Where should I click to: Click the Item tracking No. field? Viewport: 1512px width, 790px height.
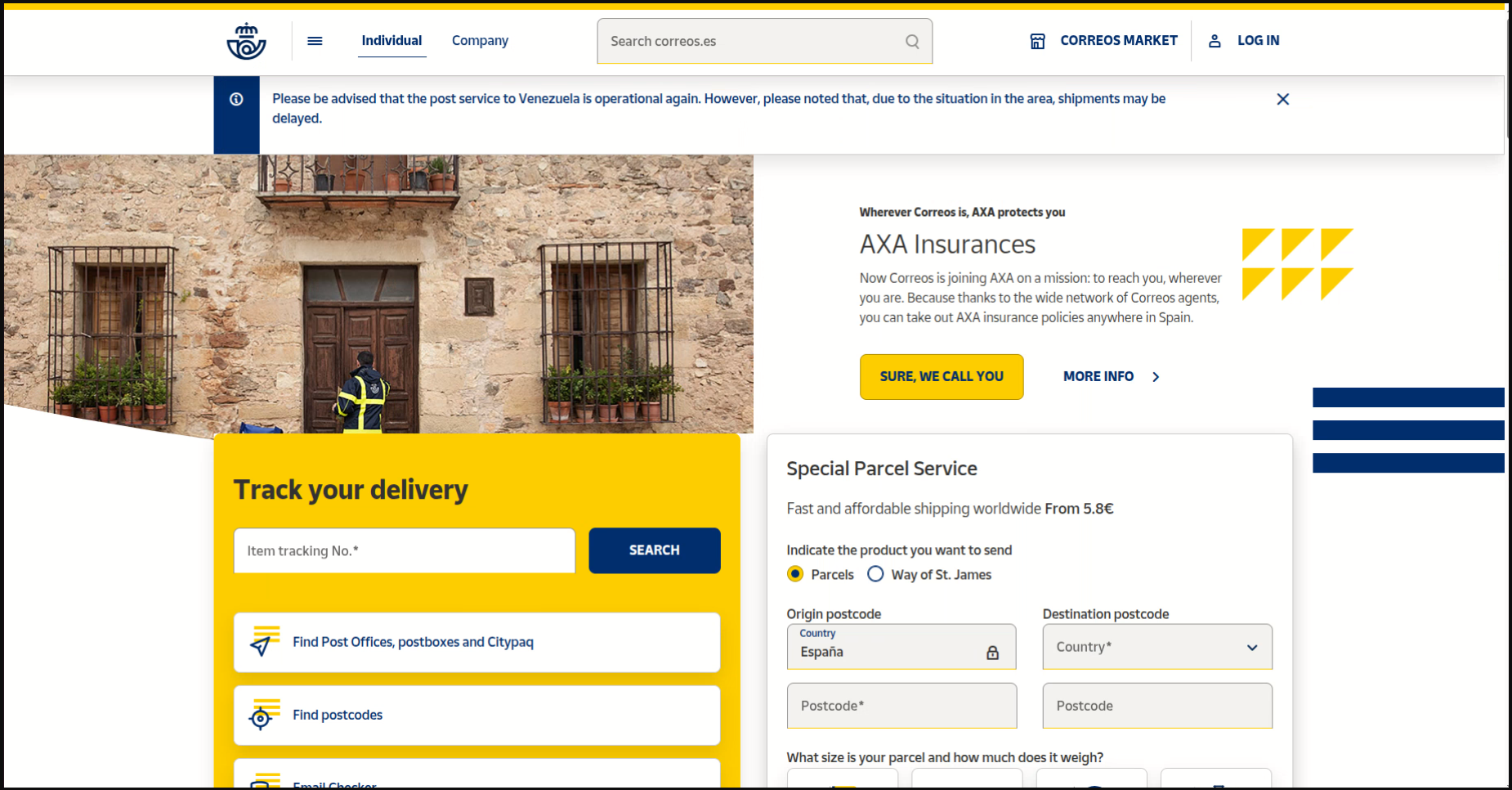(x=405, y=550)
